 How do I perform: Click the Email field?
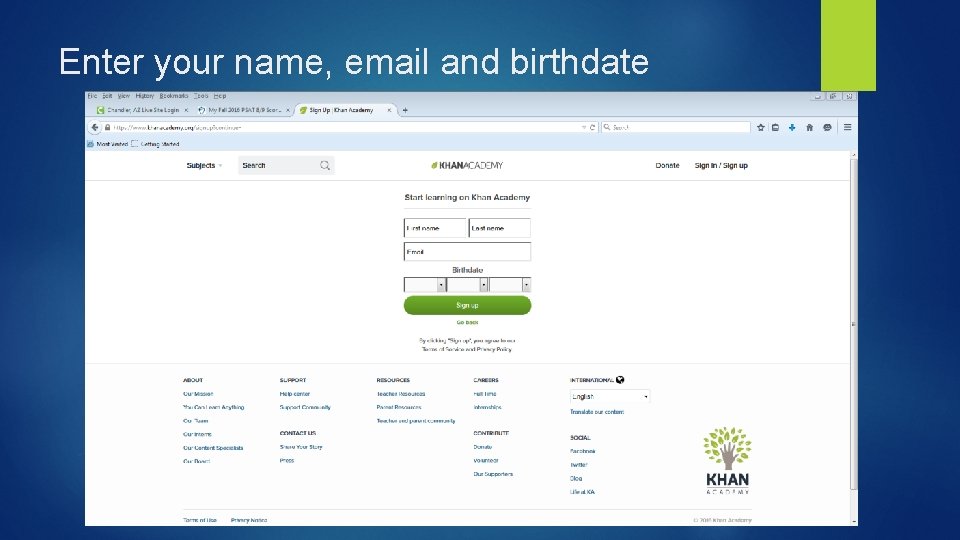coord(467,252)
